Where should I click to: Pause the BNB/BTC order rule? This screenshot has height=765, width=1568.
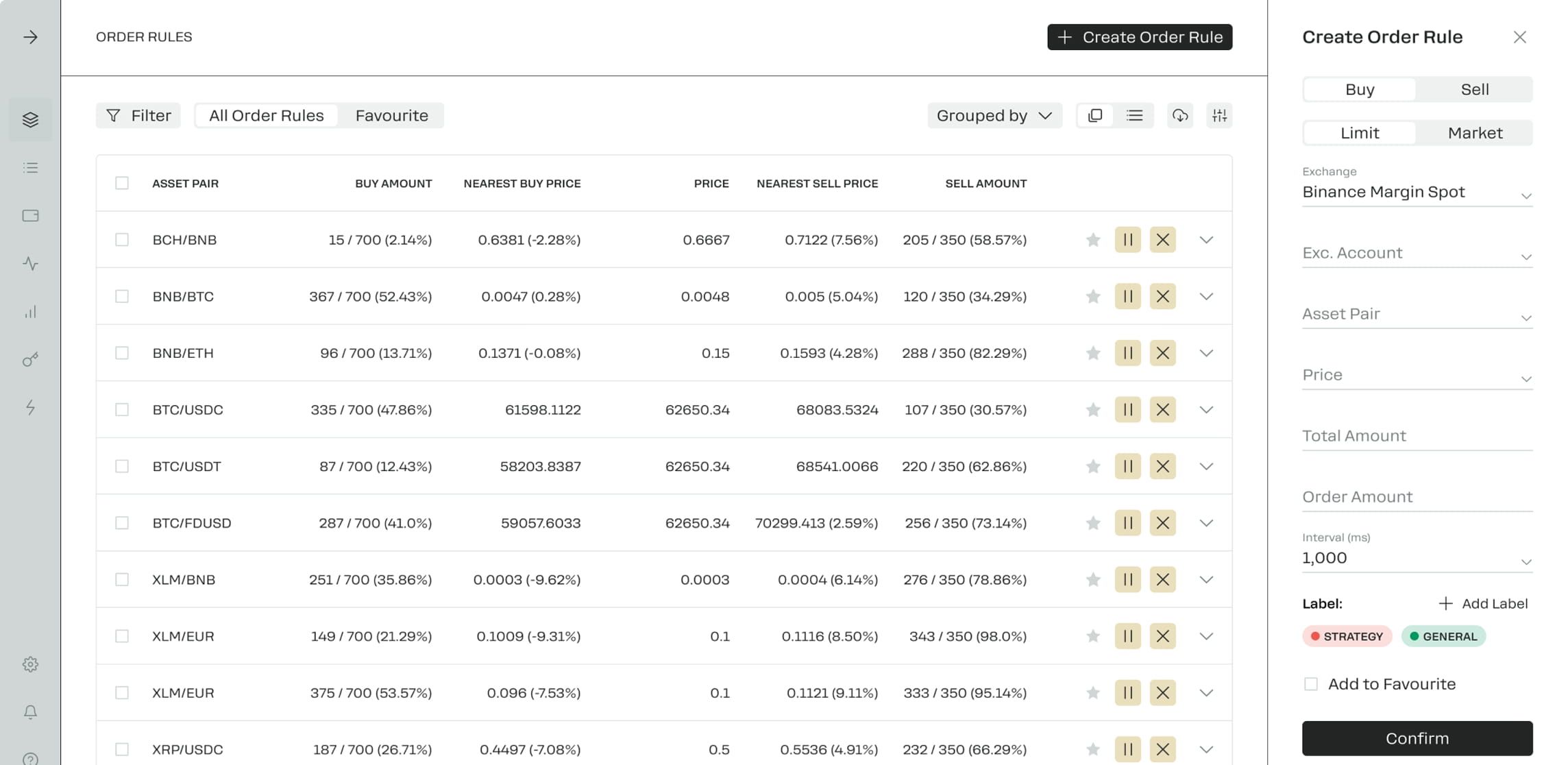(x=1127, y=297)
